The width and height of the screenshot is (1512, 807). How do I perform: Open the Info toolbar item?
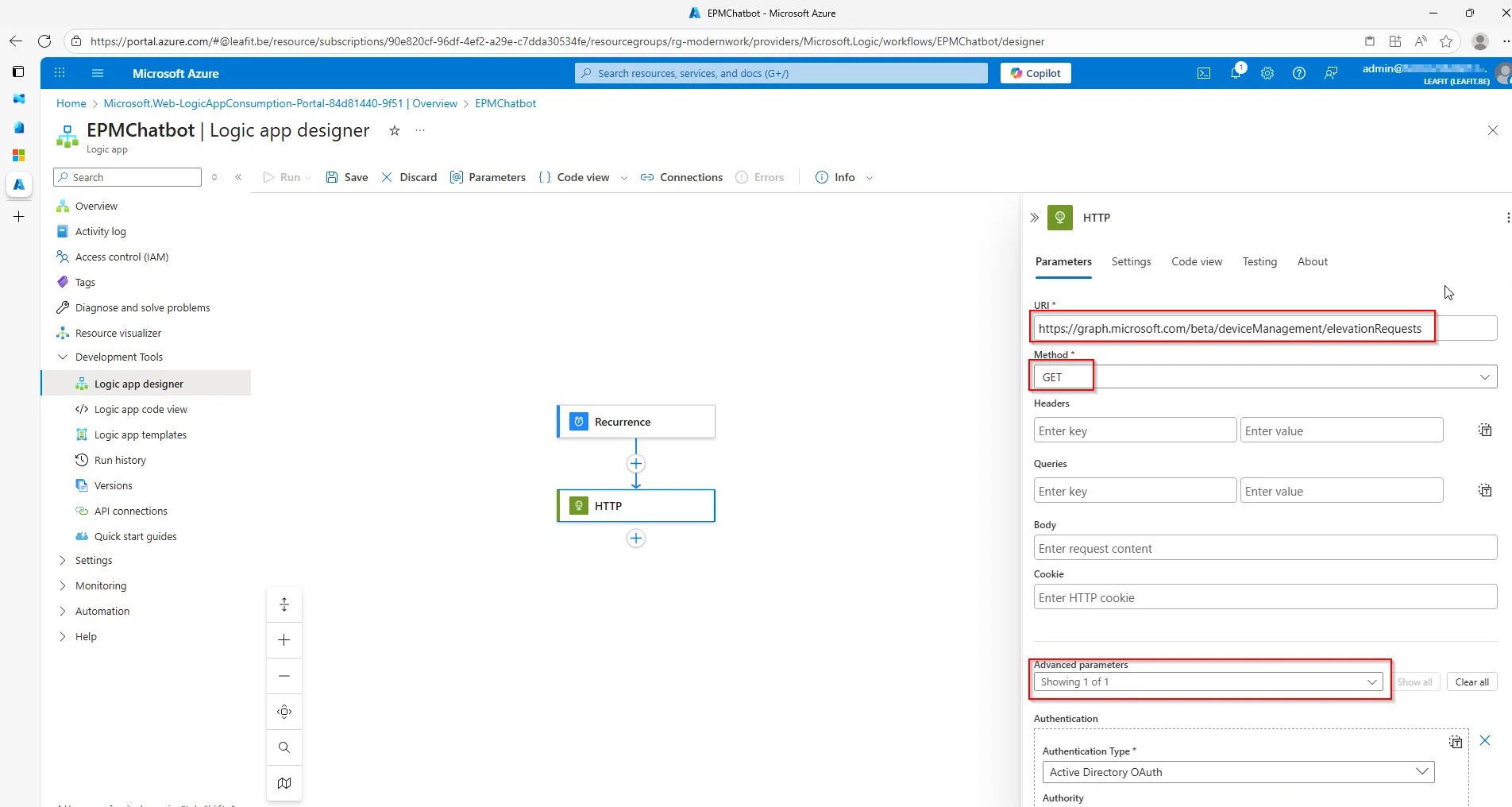(835, 177)
